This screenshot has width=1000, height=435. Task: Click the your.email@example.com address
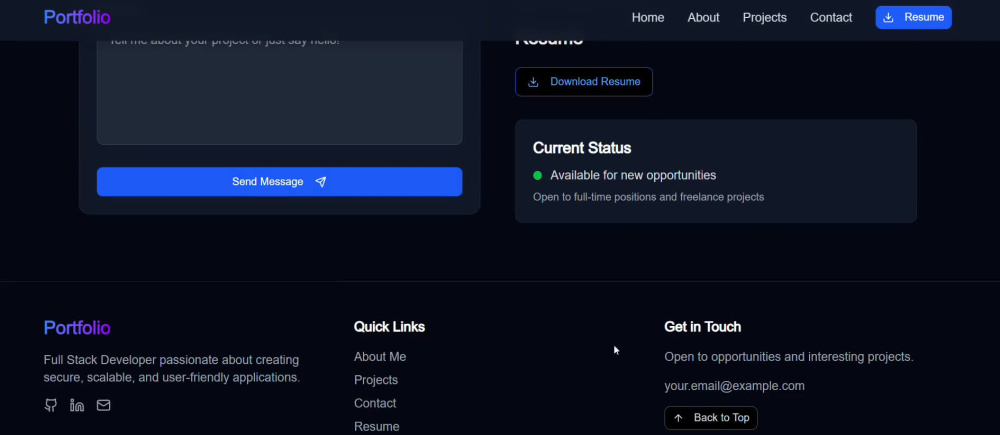[735, 386]
